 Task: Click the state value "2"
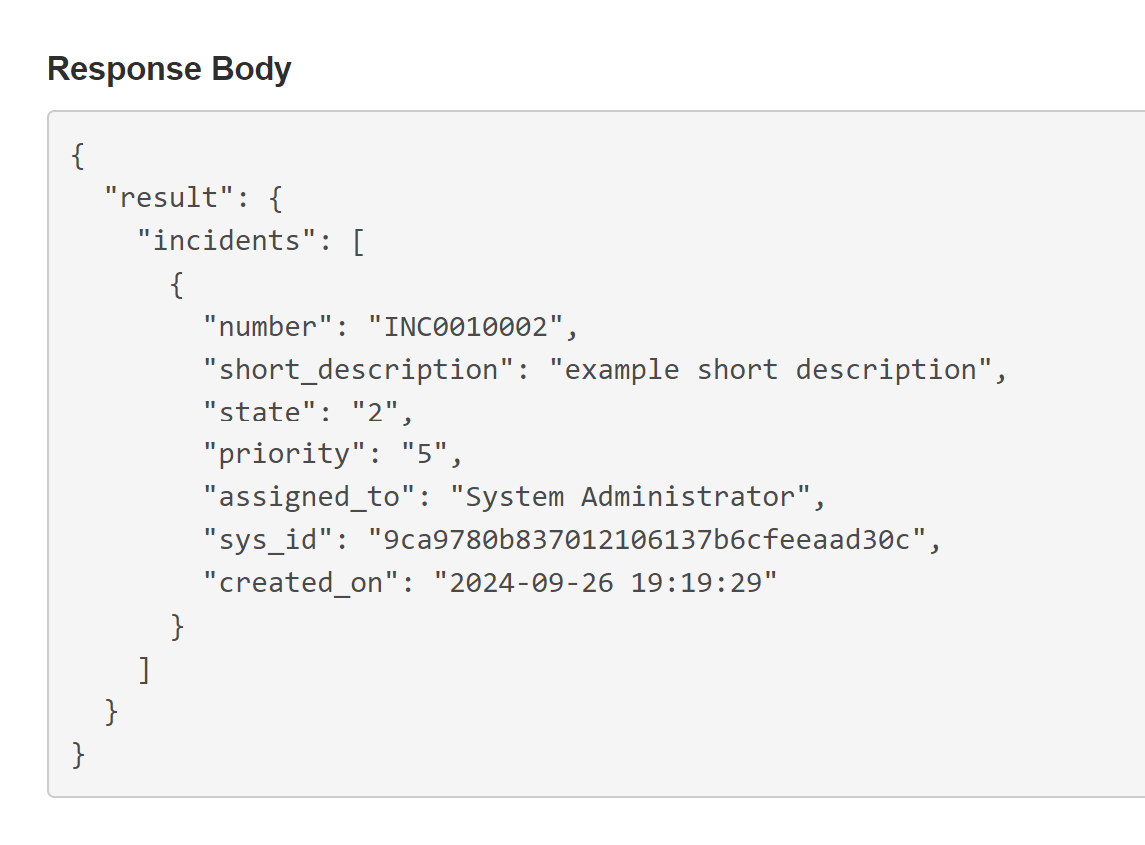click(x=375, y=412)
